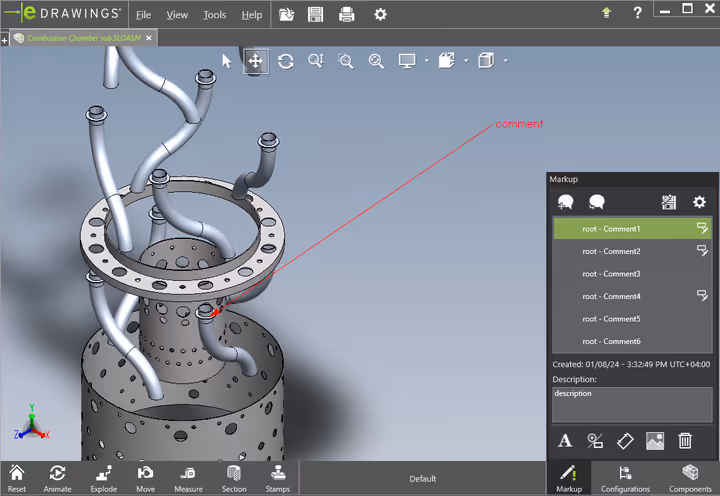The image size is (720, 496).
Task: Click the question mark help icon
Action: point(637,12)
